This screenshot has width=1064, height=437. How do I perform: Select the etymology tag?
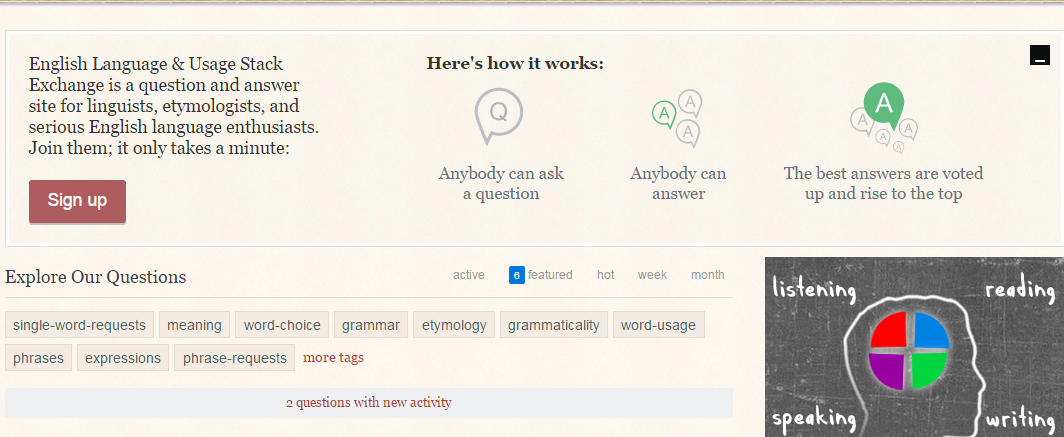pos(454,325)
